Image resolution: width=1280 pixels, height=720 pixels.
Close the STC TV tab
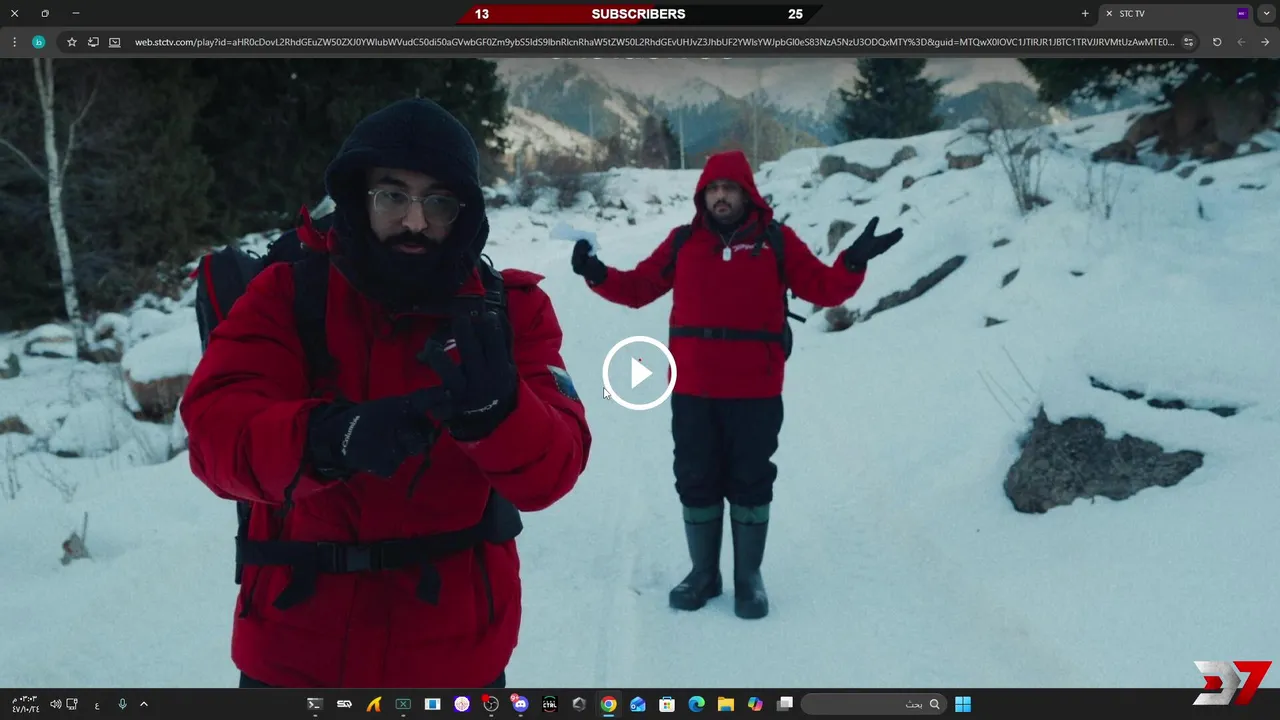click(1109, 14)
